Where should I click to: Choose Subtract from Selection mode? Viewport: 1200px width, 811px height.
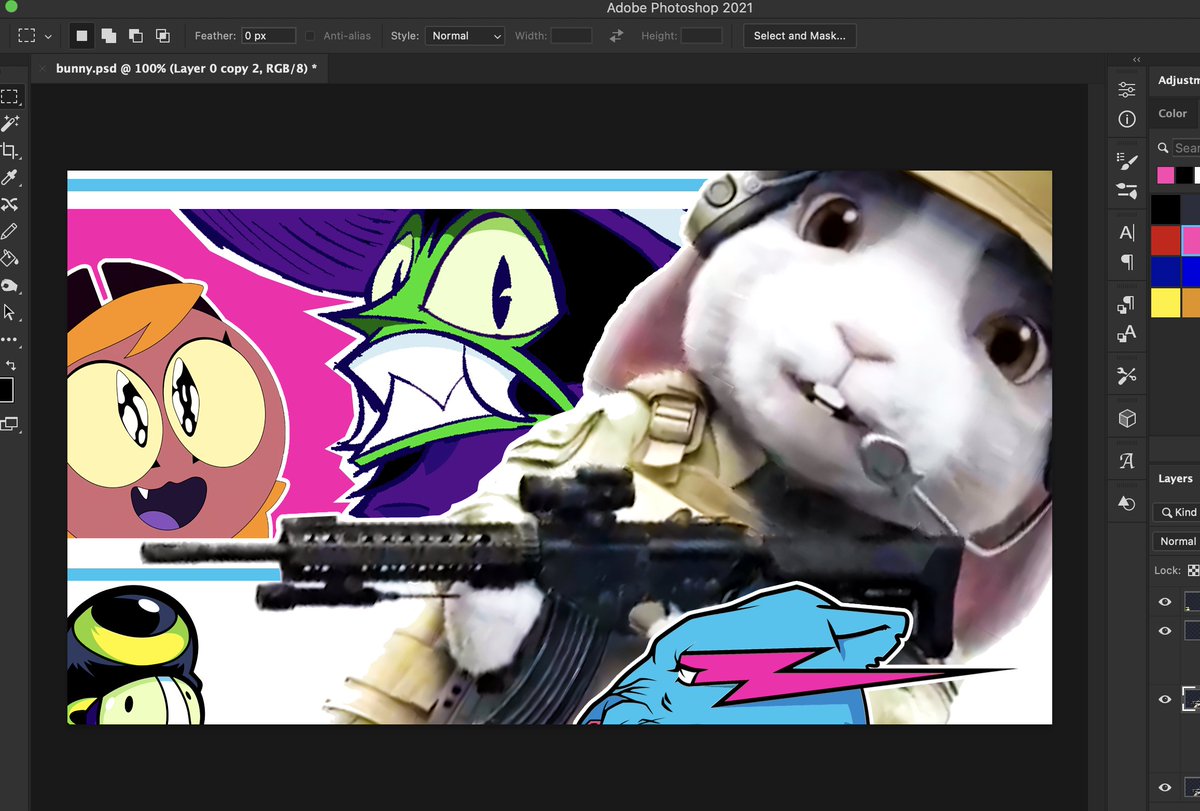pos(135,35)
